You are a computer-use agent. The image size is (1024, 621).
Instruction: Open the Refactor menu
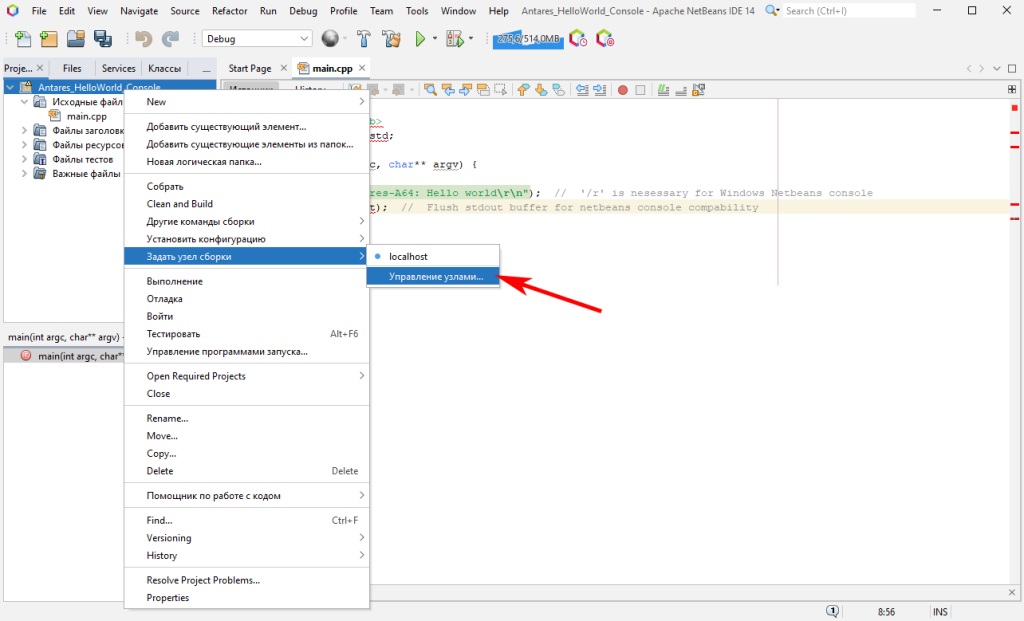pyautogui.click(x=229, y=11)
